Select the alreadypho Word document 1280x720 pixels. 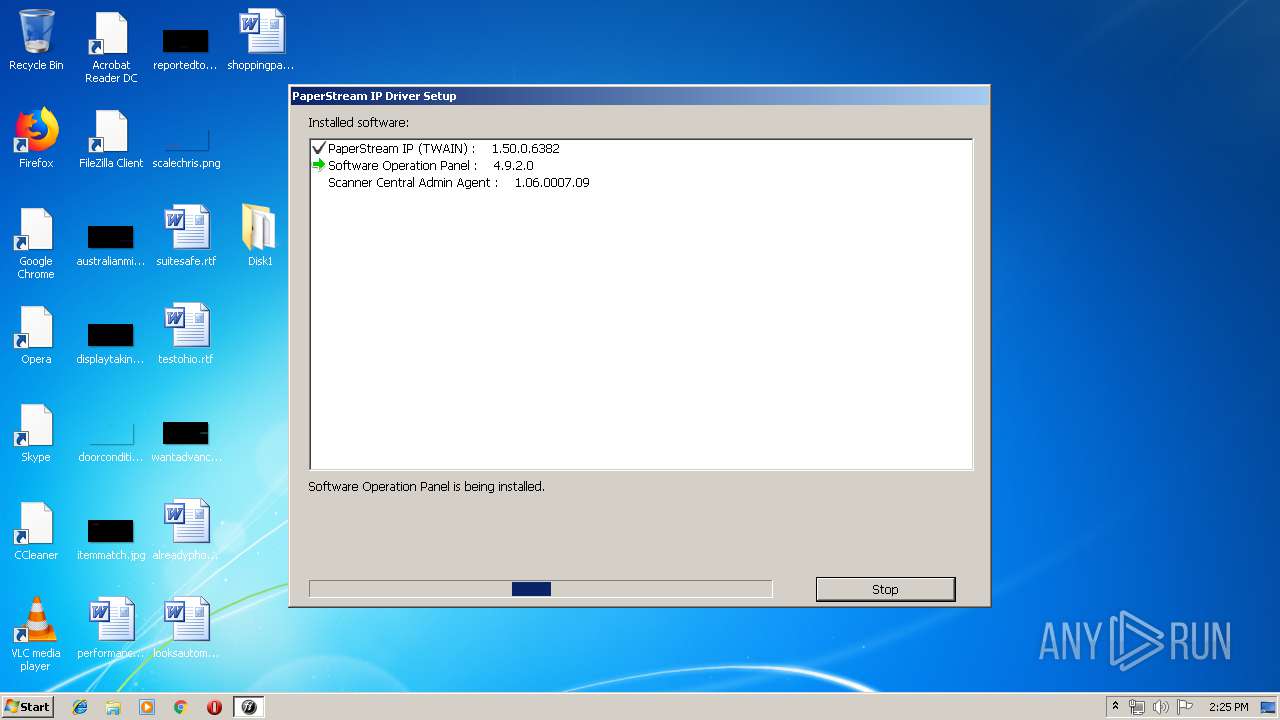186,530
